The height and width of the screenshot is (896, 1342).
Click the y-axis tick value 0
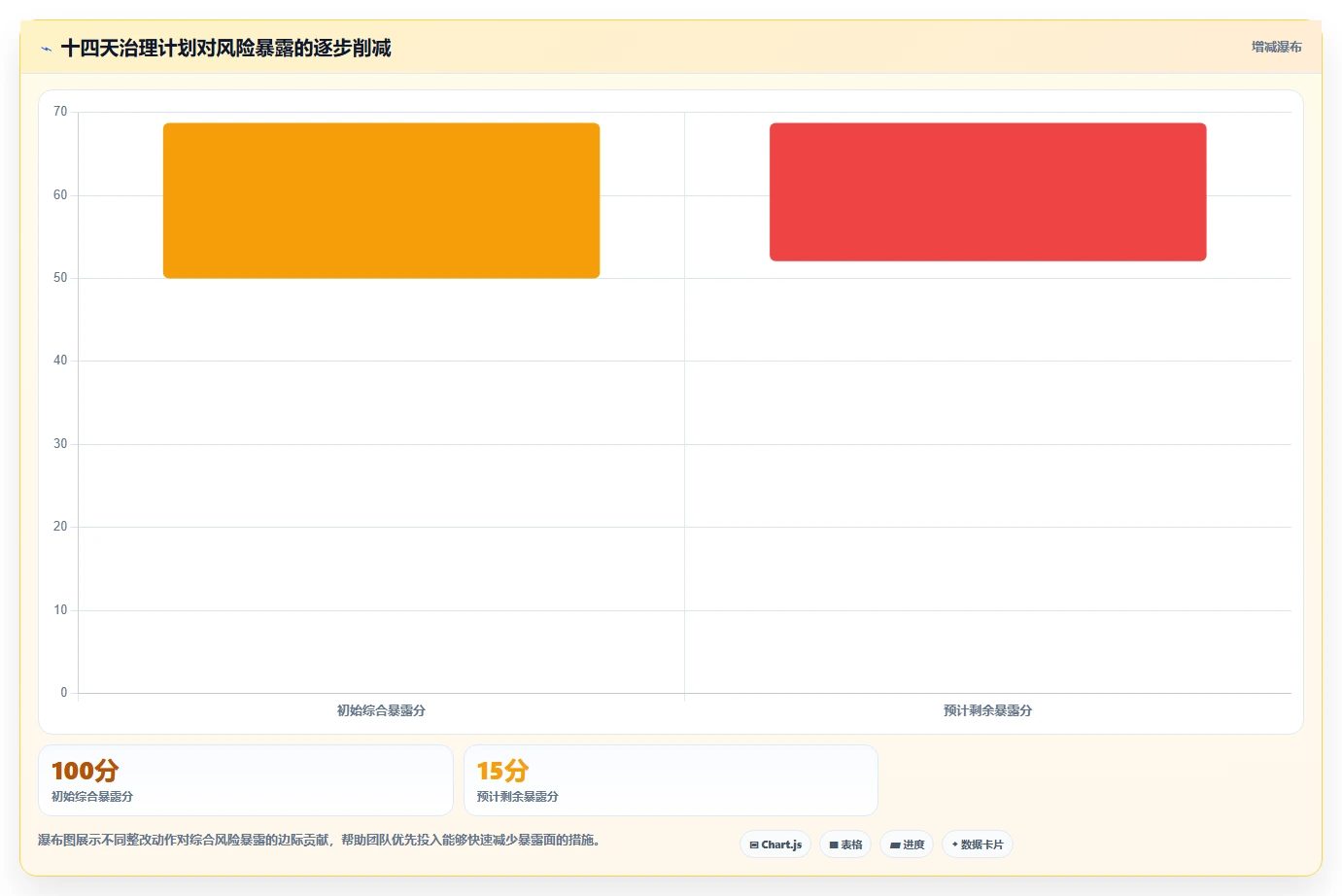pos(64,693)
